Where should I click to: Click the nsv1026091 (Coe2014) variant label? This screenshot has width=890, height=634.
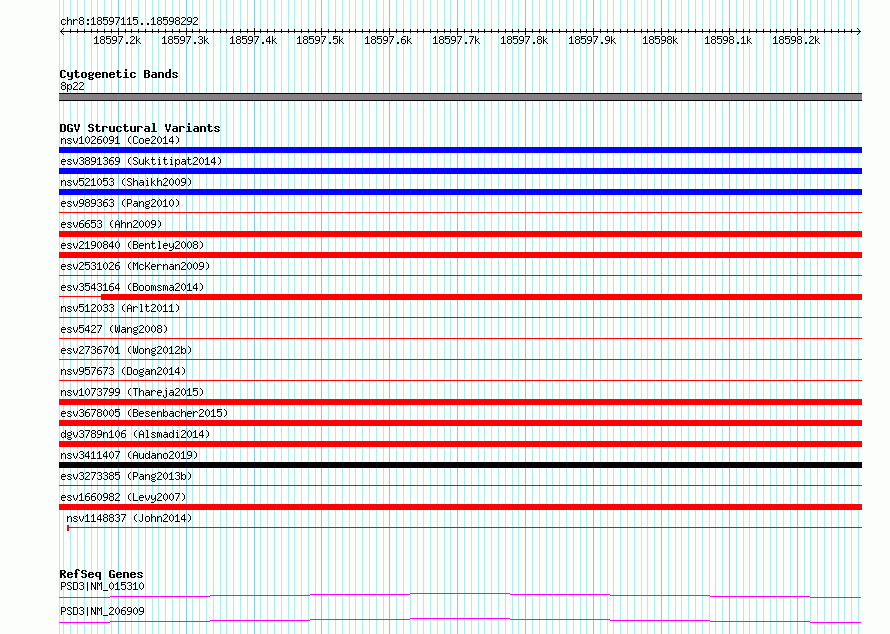coord(120,140)
